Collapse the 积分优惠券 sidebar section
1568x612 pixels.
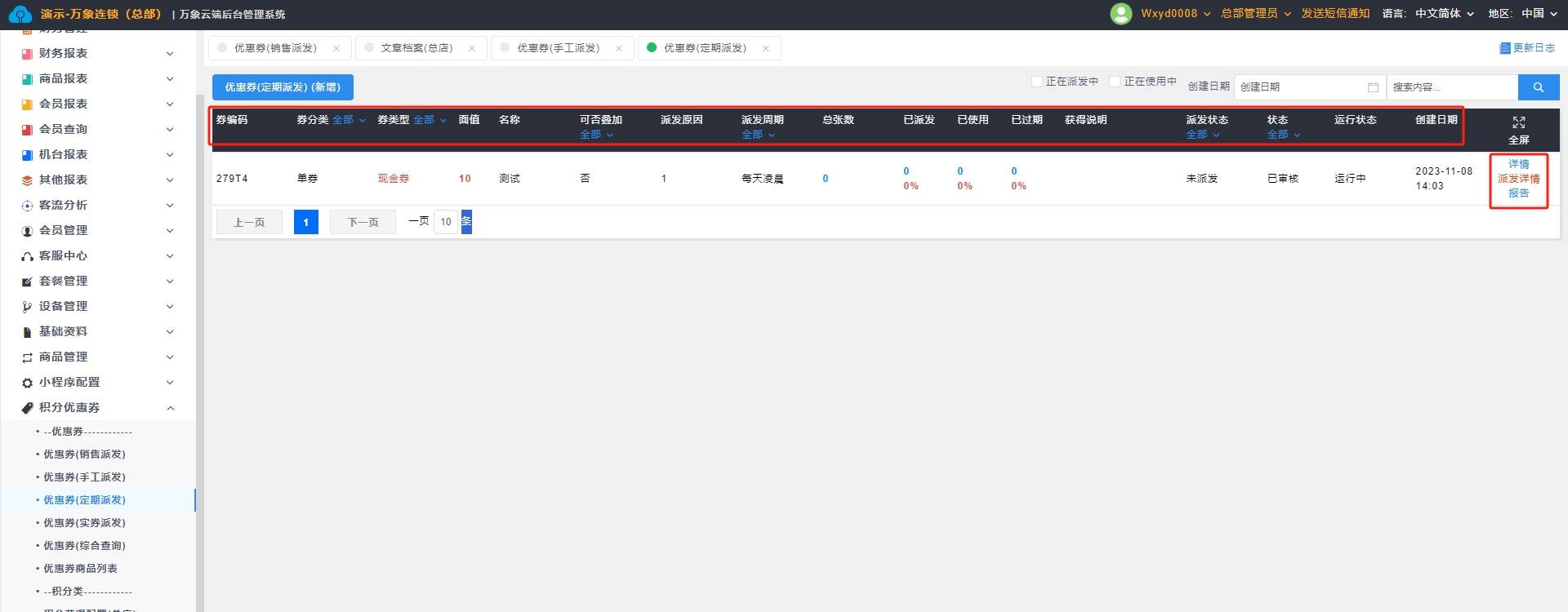[171, 408]
